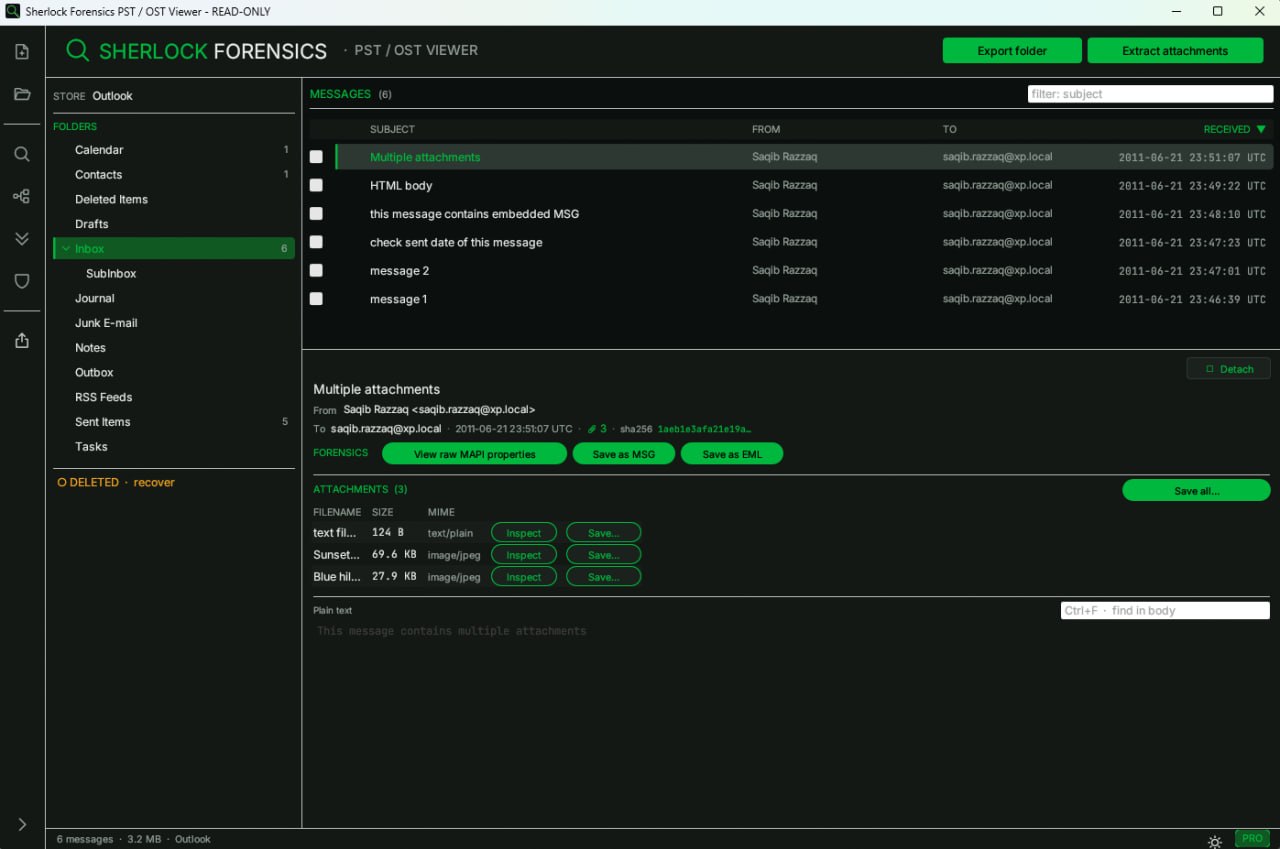Detach the preview pane

pos(1228,369)
